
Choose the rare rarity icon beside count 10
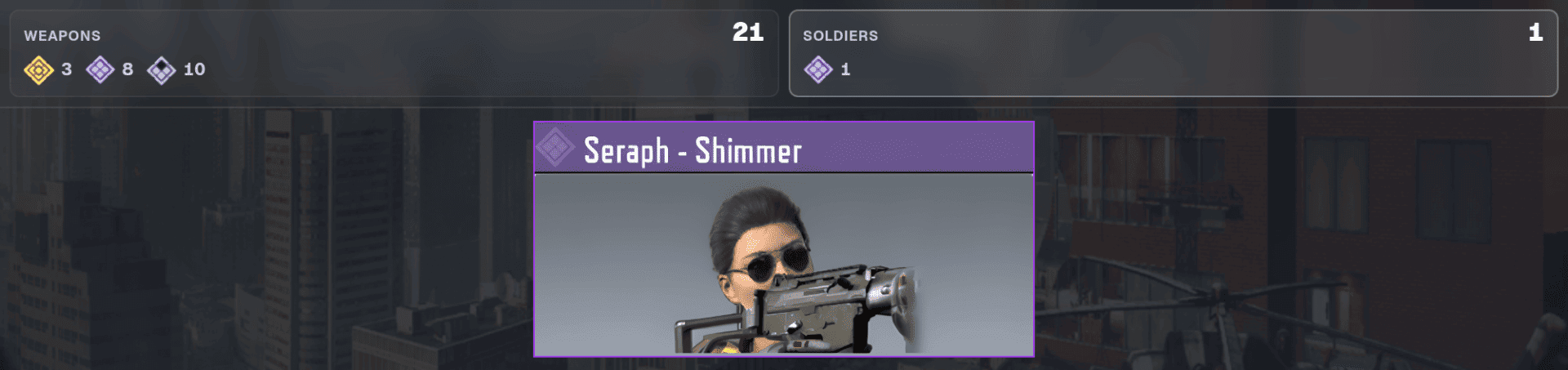[162, 70]
